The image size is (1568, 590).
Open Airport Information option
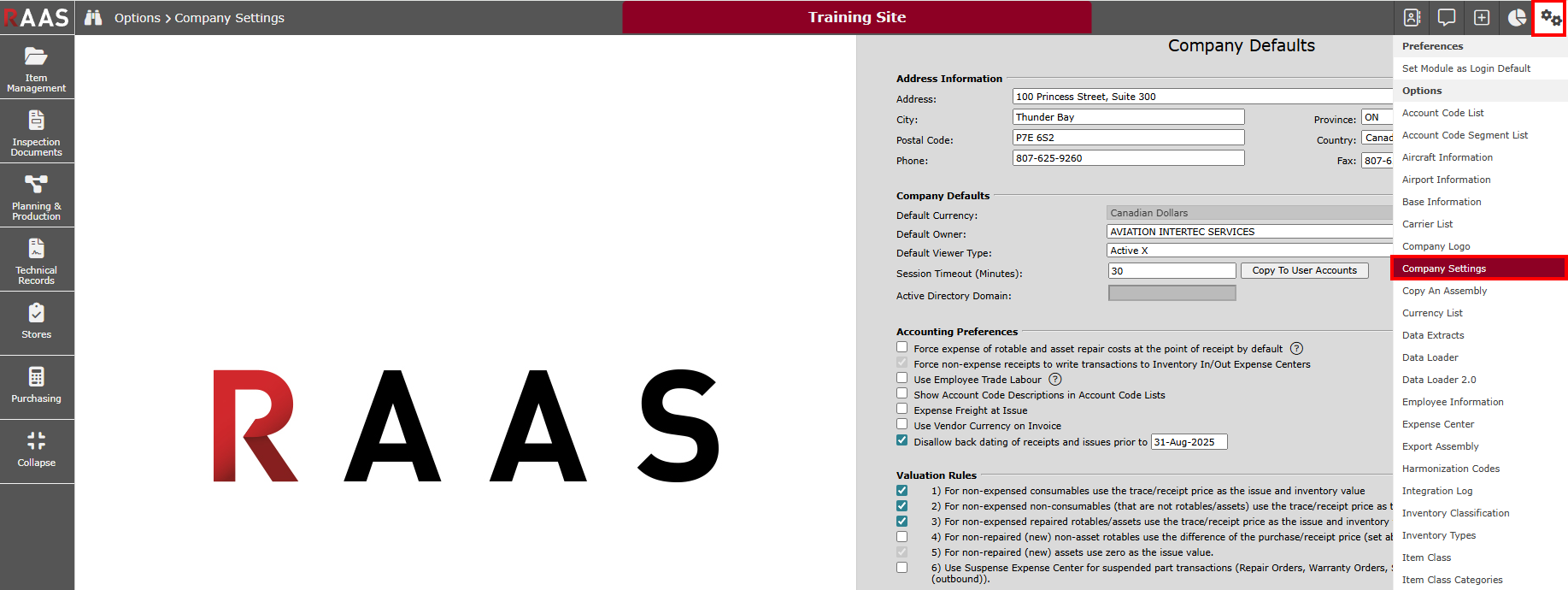click(x=1480, y=180)
